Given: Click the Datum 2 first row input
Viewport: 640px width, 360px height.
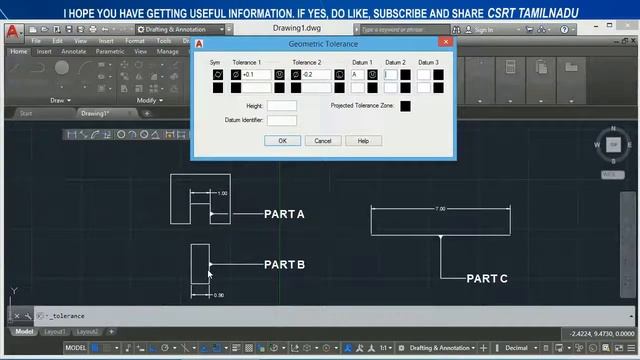Looking at the screenshot, I should [x=391, y=75].
